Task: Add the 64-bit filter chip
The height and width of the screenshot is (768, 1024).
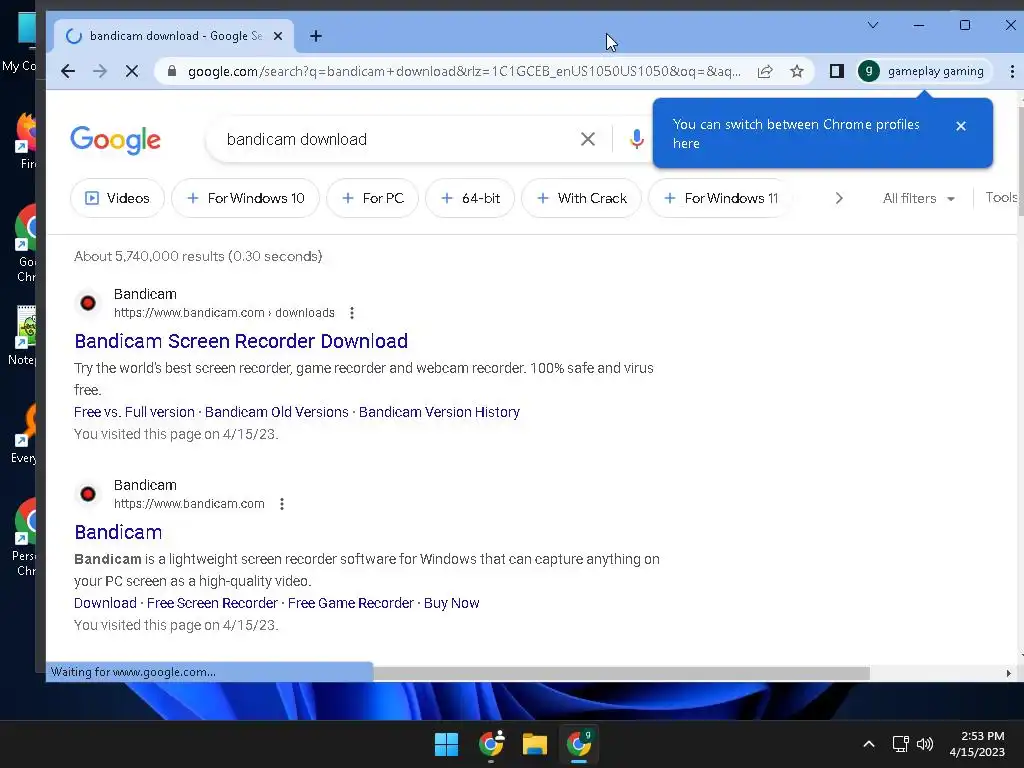Action: click(470, 198)
